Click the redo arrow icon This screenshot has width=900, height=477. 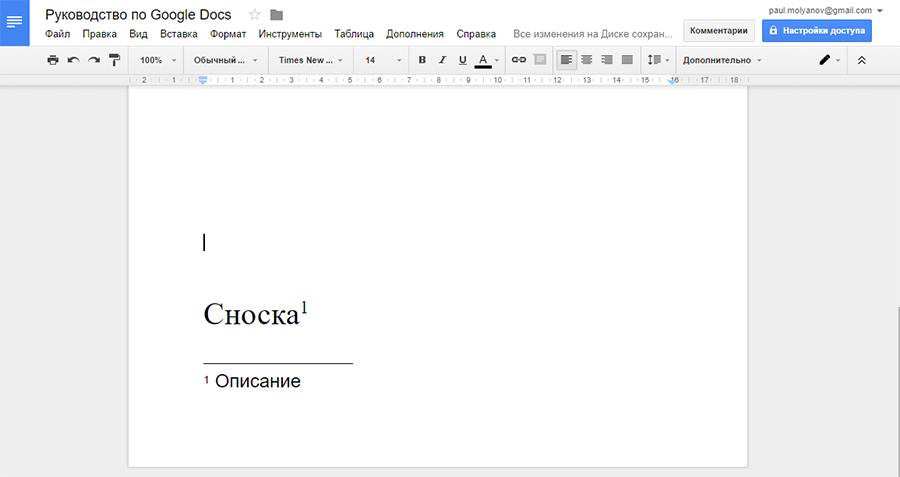(94, 60)
